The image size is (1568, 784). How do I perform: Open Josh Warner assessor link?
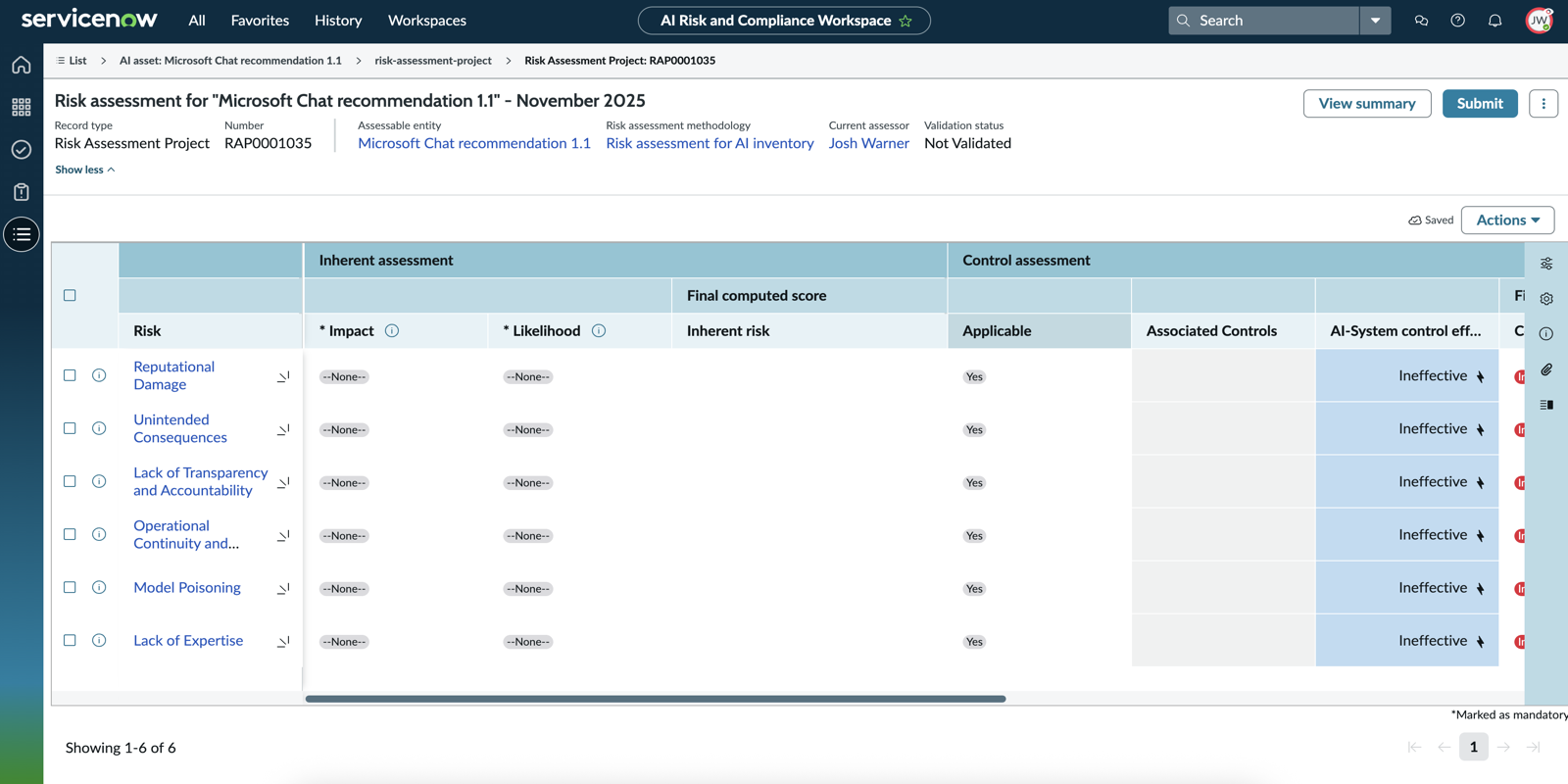868,143
